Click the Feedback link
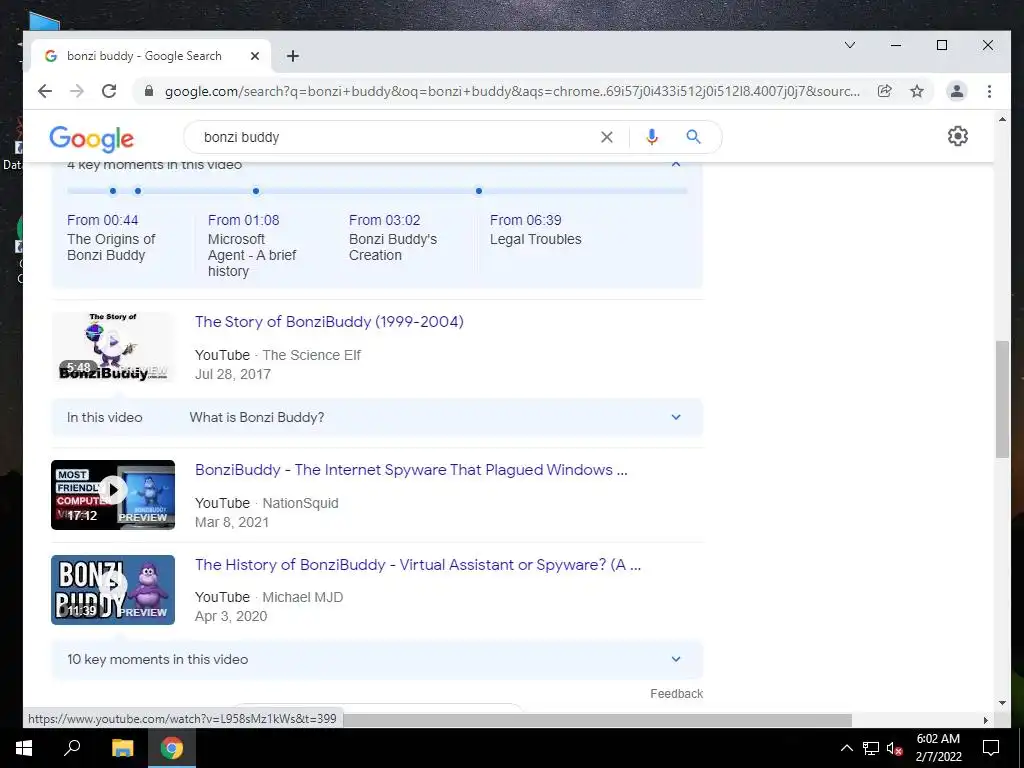Screen dimensions: 1024x768 677,694
